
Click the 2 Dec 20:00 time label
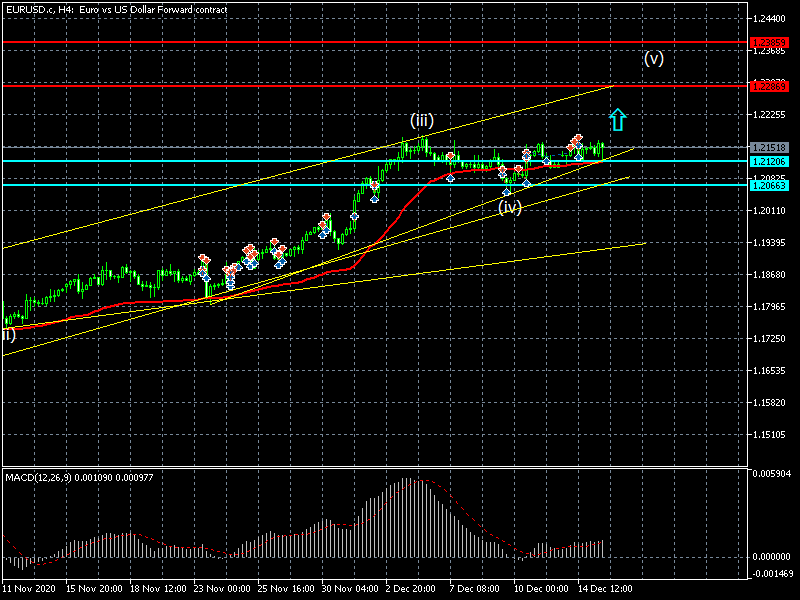coord(411,590)
